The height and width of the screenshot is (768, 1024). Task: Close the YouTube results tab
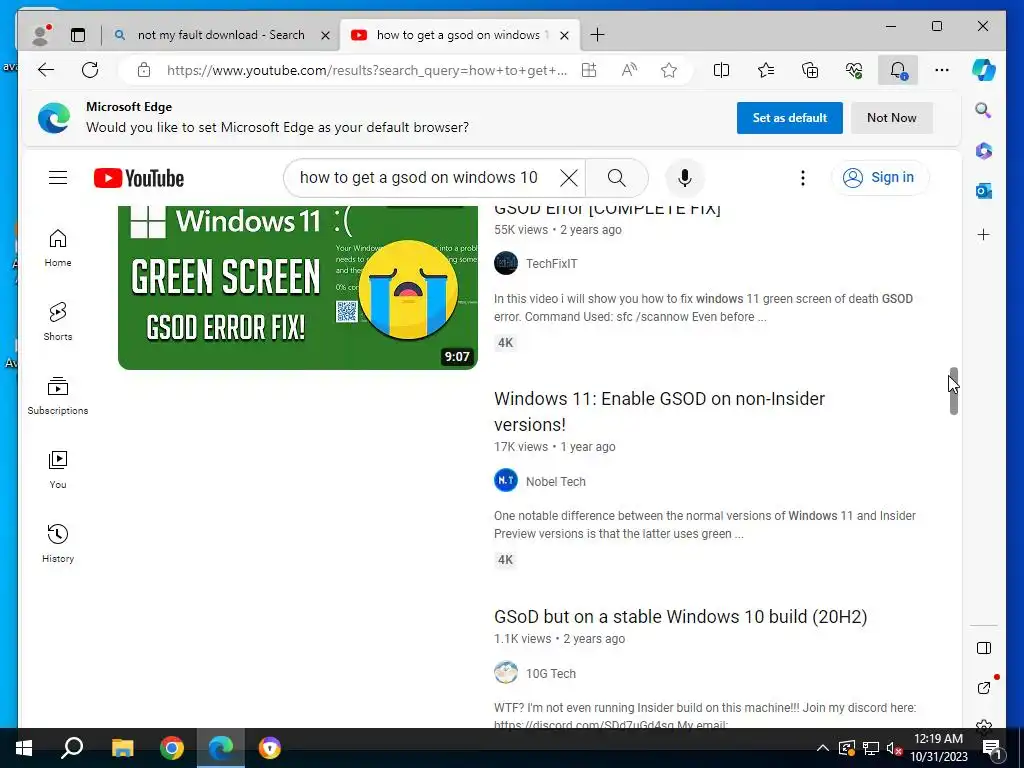(565, 35)
